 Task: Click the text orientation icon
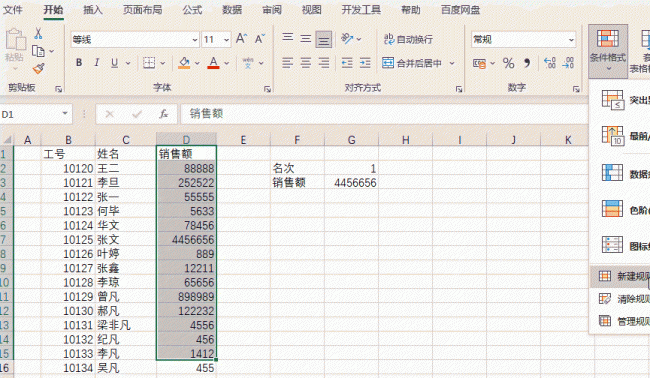click(x=347, y=39)
